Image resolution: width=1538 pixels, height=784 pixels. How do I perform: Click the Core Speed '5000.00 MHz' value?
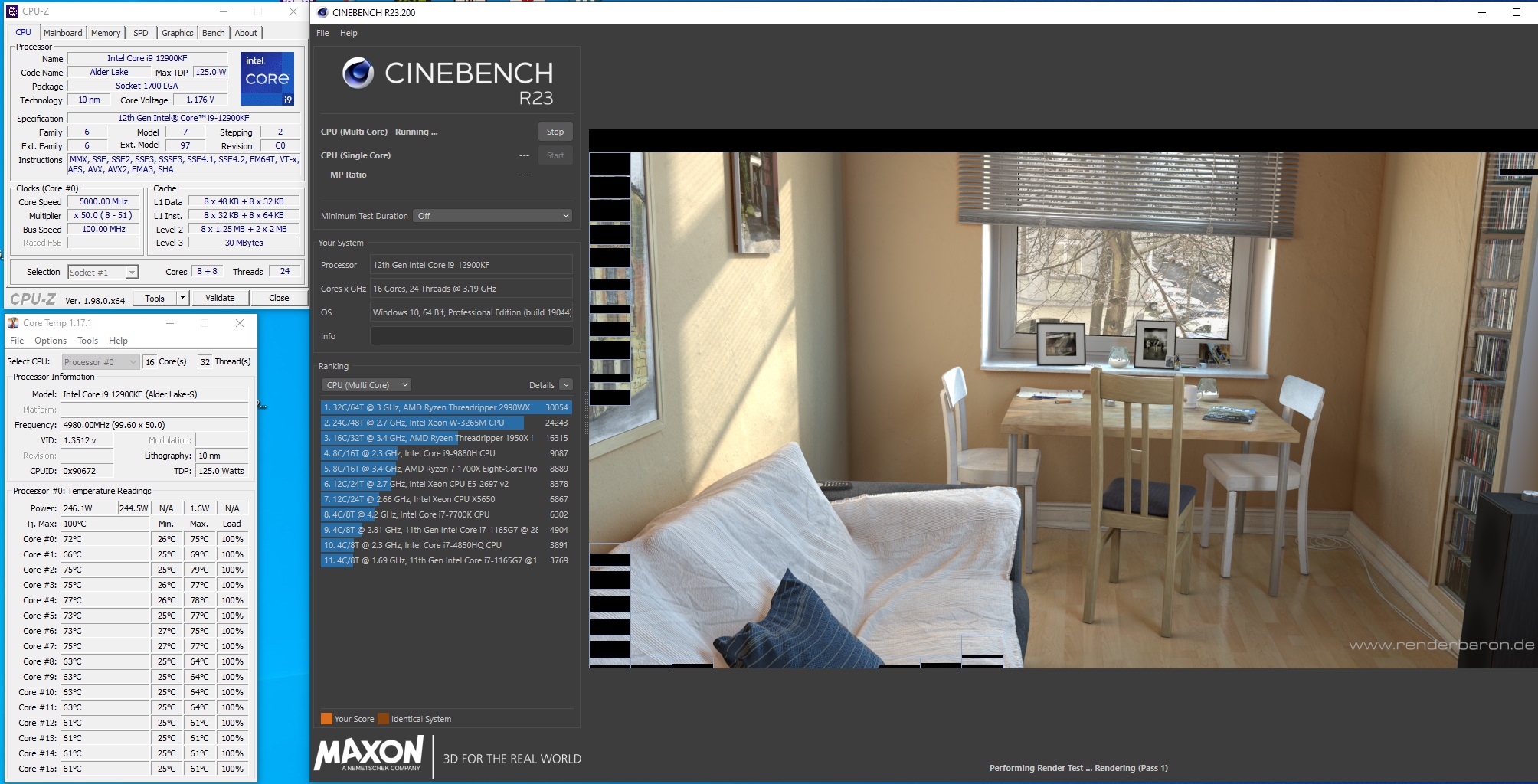coord(103,202)
